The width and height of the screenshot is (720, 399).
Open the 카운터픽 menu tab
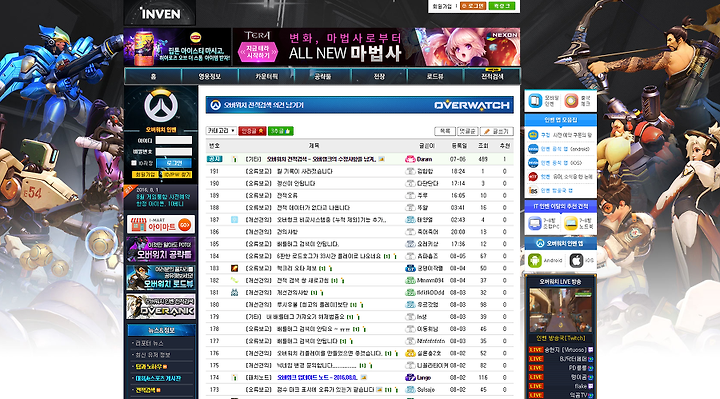pos(266,76)
